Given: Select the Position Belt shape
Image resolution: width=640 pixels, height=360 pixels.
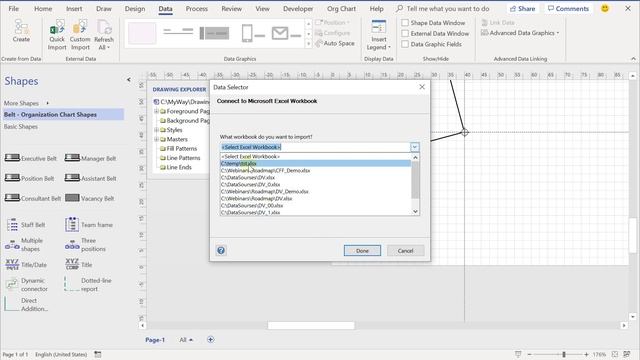Looking at the screenshot, I should pos(29,178).
